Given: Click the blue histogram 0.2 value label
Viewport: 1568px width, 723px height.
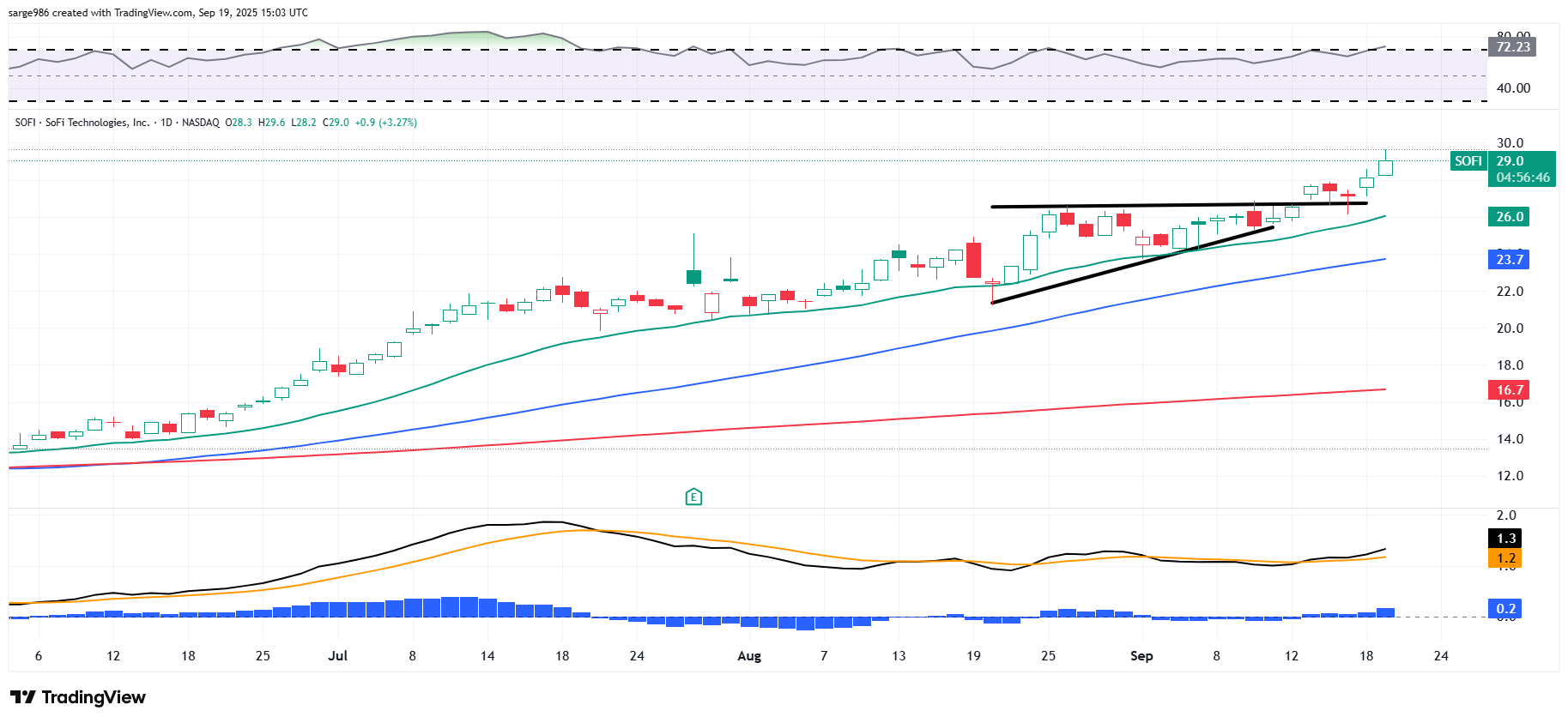Looking at the screenshot, I should point(1505,609).
